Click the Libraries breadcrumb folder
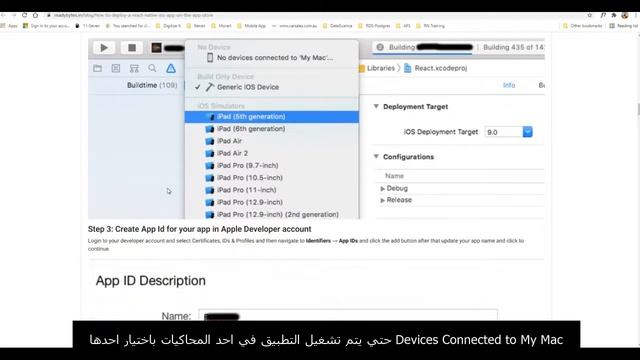The height and width of the screenshot is (360, 640). (x=377, y=68)
